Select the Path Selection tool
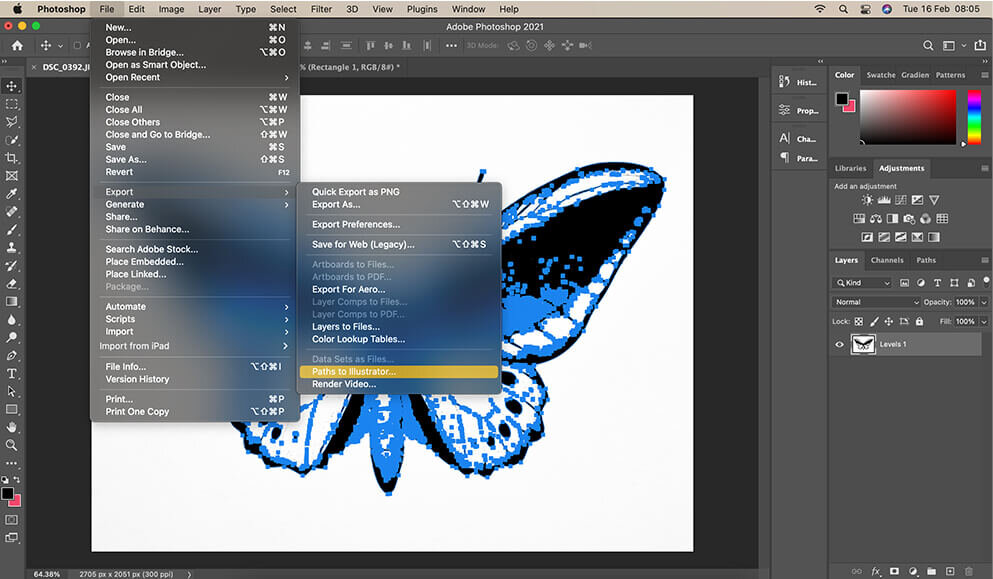 [11, 391]
